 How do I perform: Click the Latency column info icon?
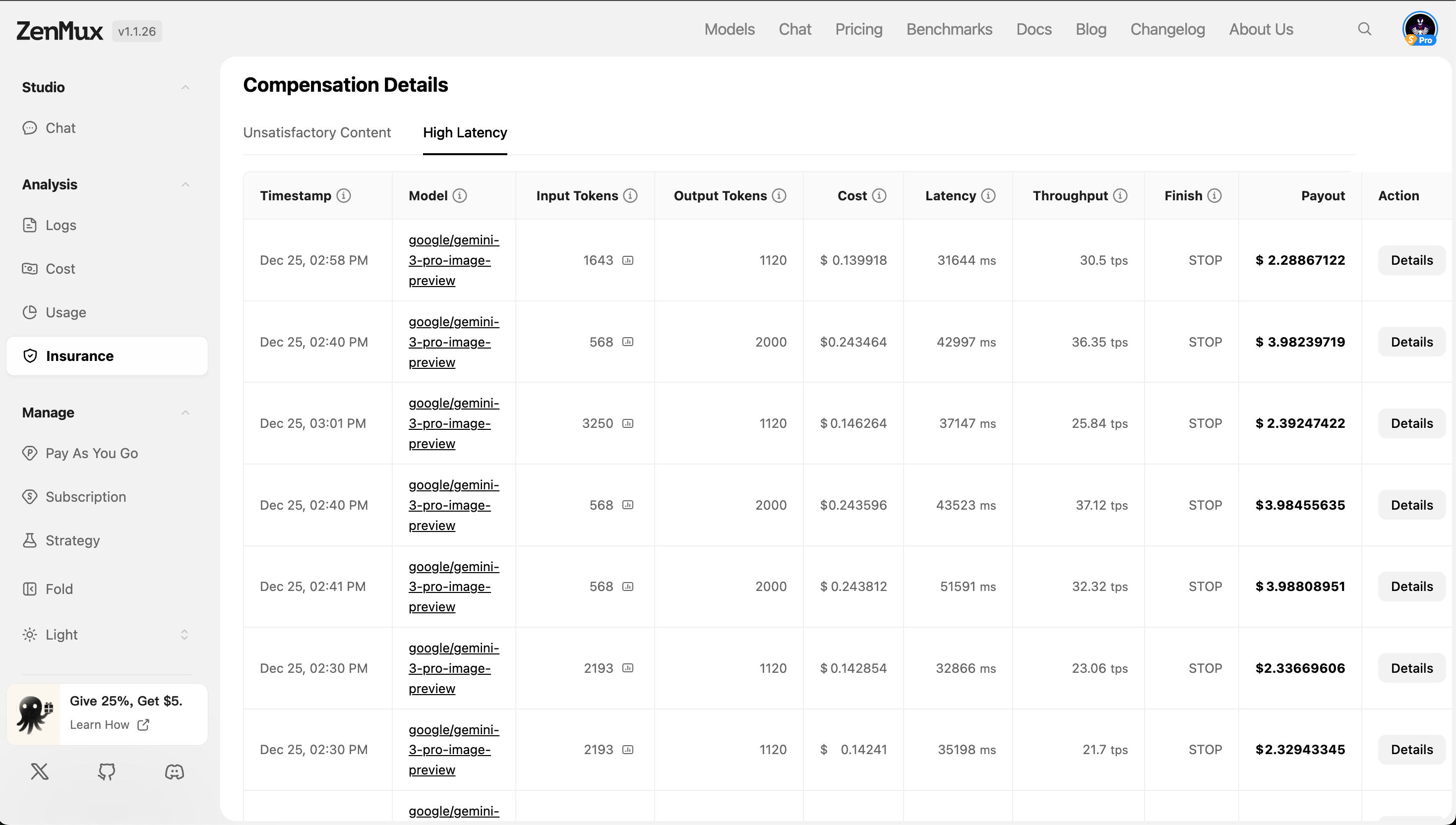coord(988,195)
